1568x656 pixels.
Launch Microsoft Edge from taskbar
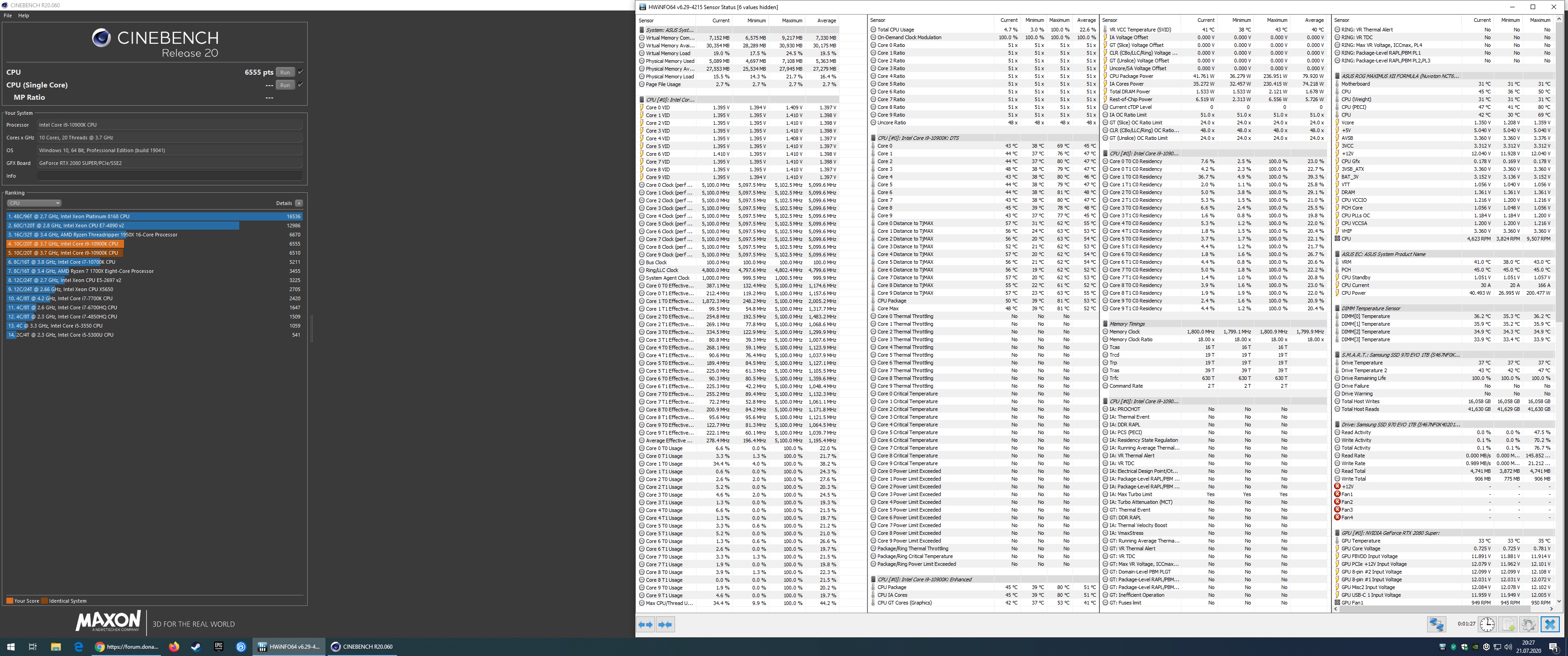coord(78,646)
